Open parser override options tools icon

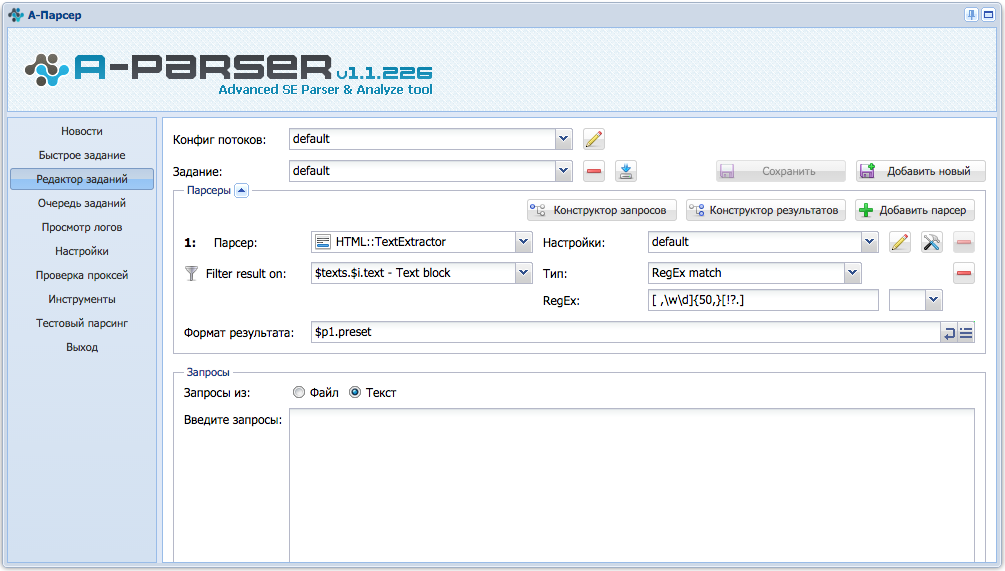tap(931, 242)
